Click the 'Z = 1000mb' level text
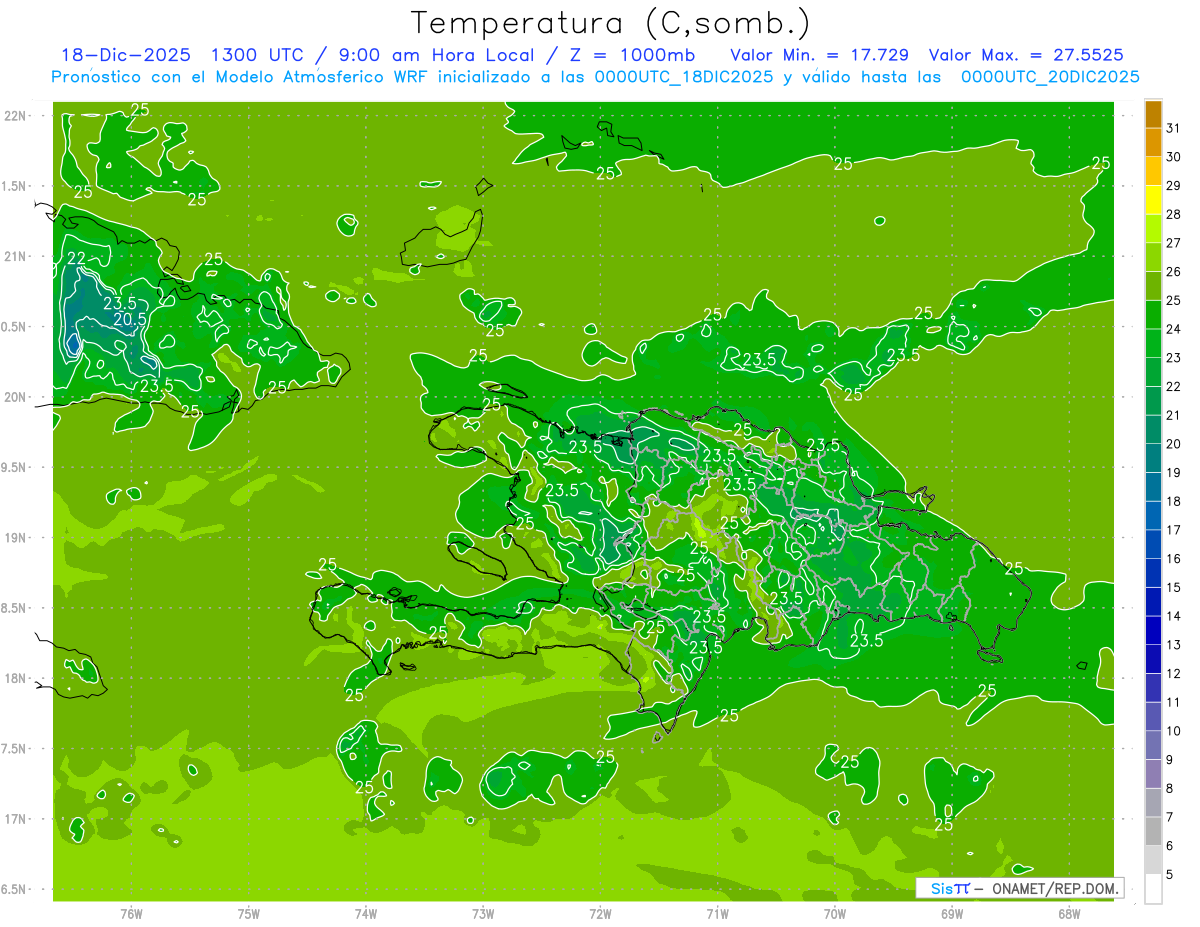The height and width of the screenshot is (927, 1200). pos(632,55)
